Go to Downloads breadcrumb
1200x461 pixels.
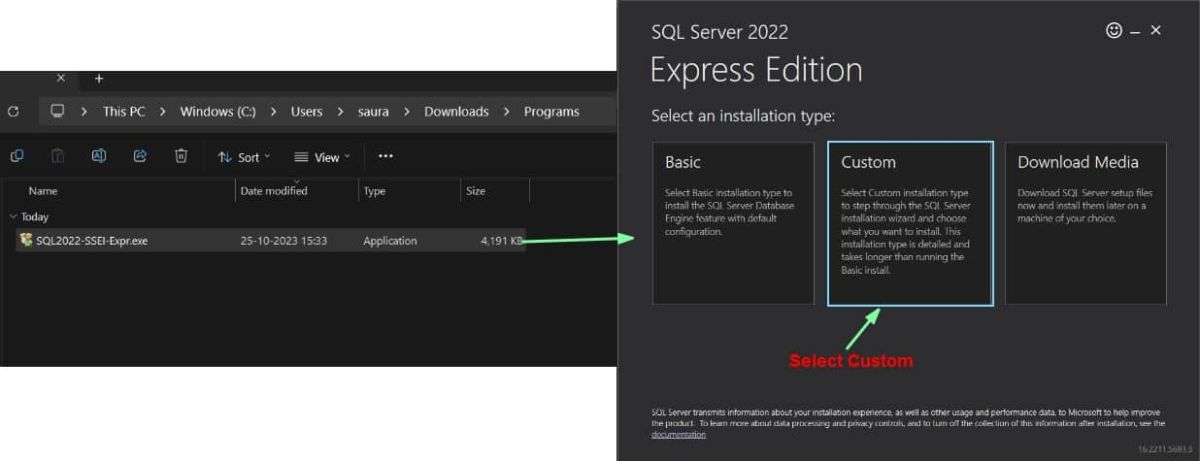coord(457,111)
